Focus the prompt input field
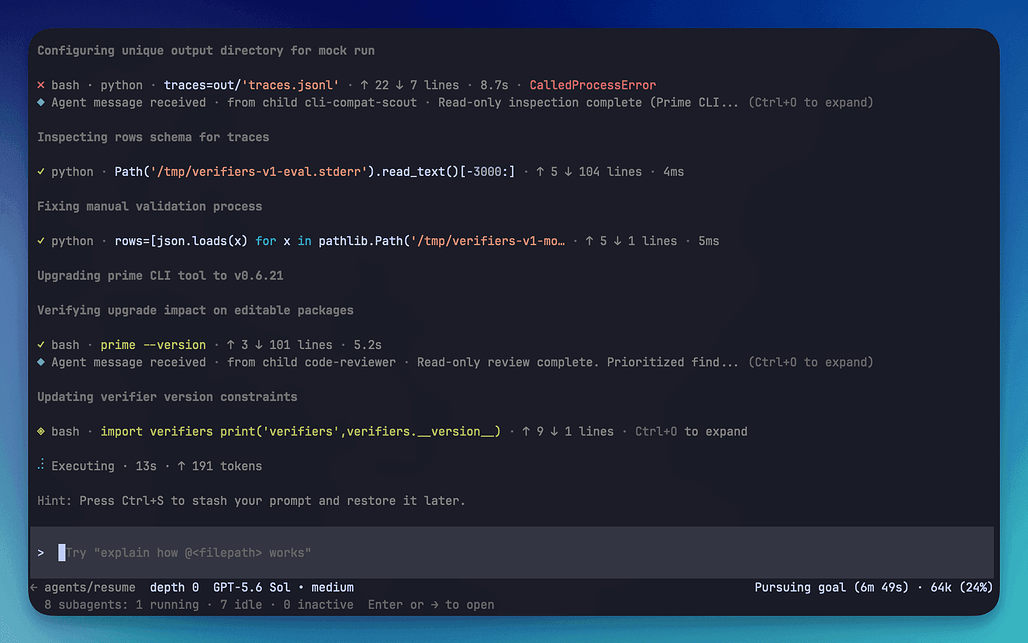 tap(511, 553)
